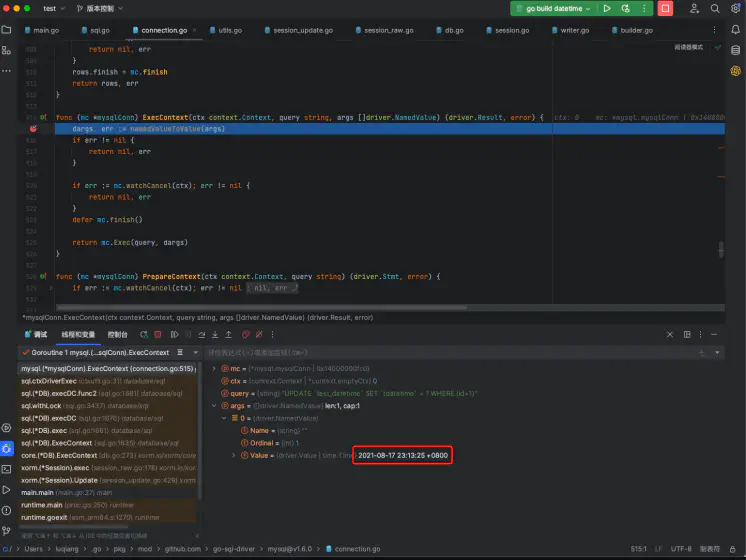Image resolution: width=746 pixels, height=560 pixels.
Task: Stop the debugger from the debug toolbar
Action: click(157, 334)
